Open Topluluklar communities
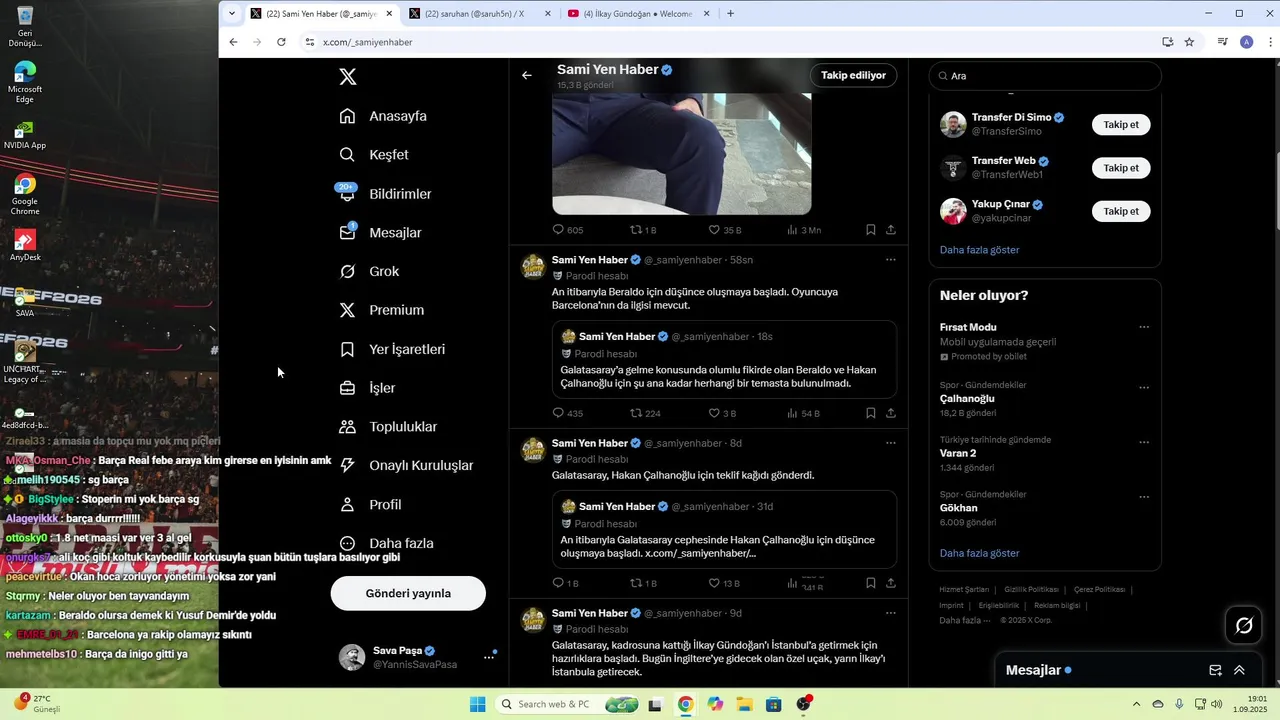Image resolution: width=1280 pixels, height=720 pixels. 389,427
